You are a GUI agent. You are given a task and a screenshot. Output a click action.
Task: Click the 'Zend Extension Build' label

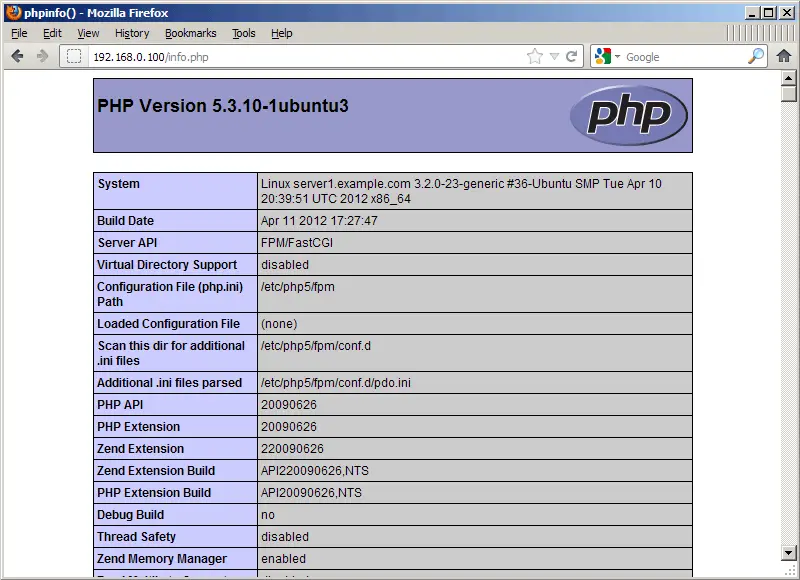tap(156, 470)
